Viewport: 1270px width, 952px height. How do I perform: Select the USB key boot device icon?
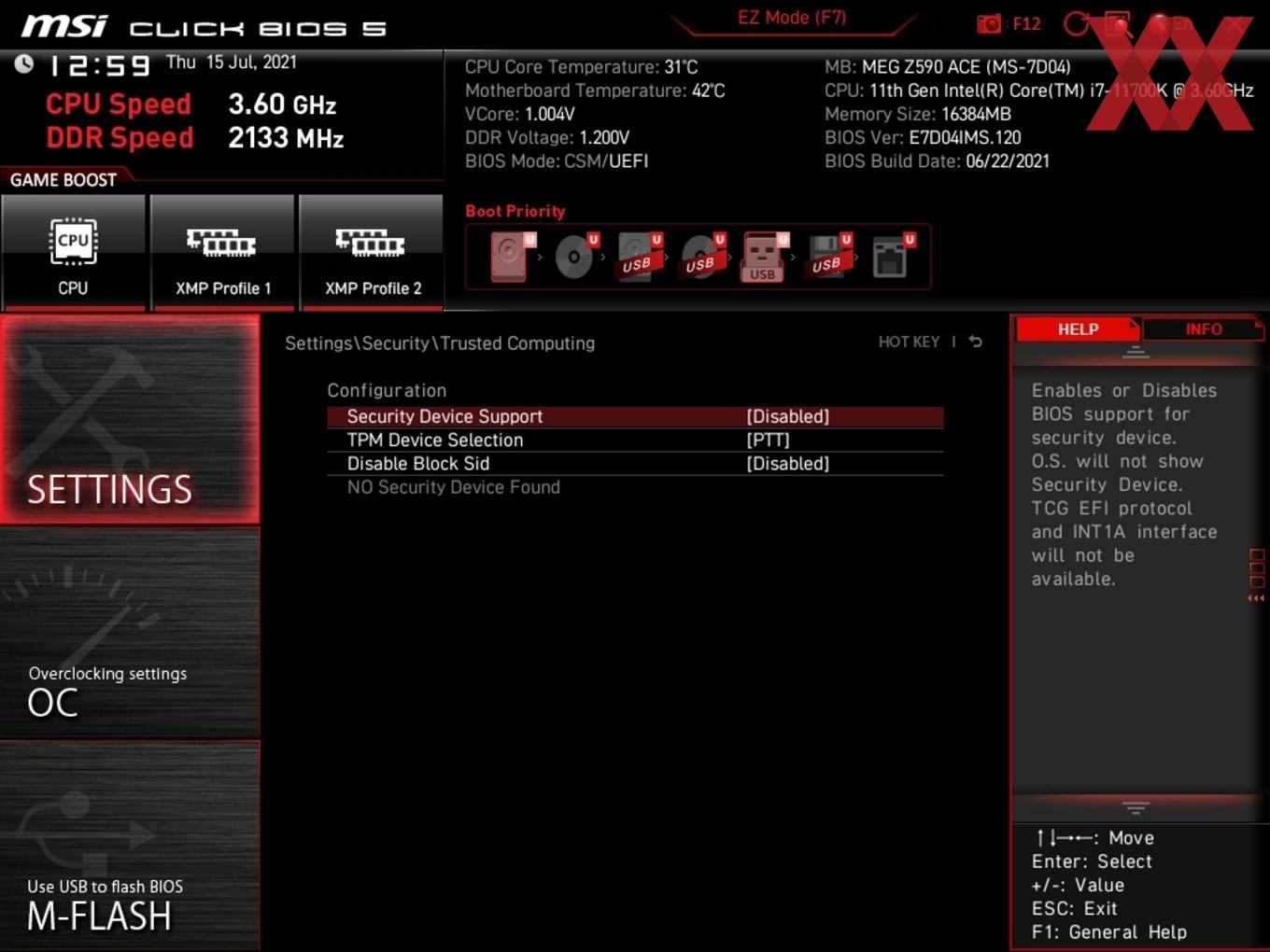[764, 257]
